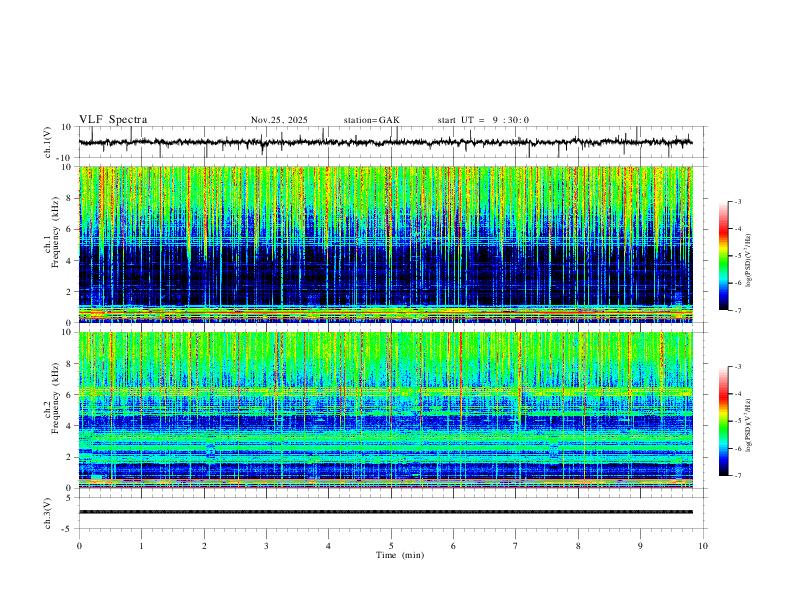Click the 'station=GAK' label
The height and width of the screenshot is (612, 792).
tap(372, 120)
